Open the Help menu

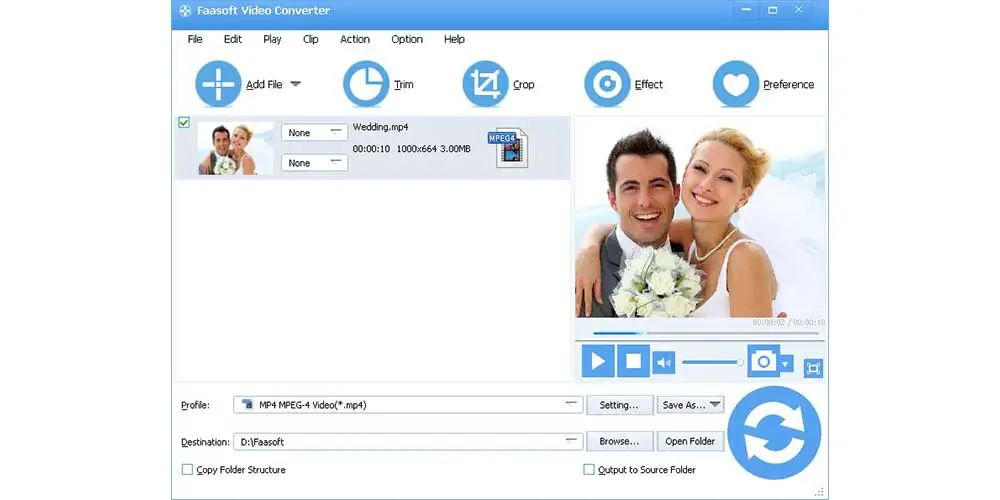pyautogui.click(x=454, y=39)
